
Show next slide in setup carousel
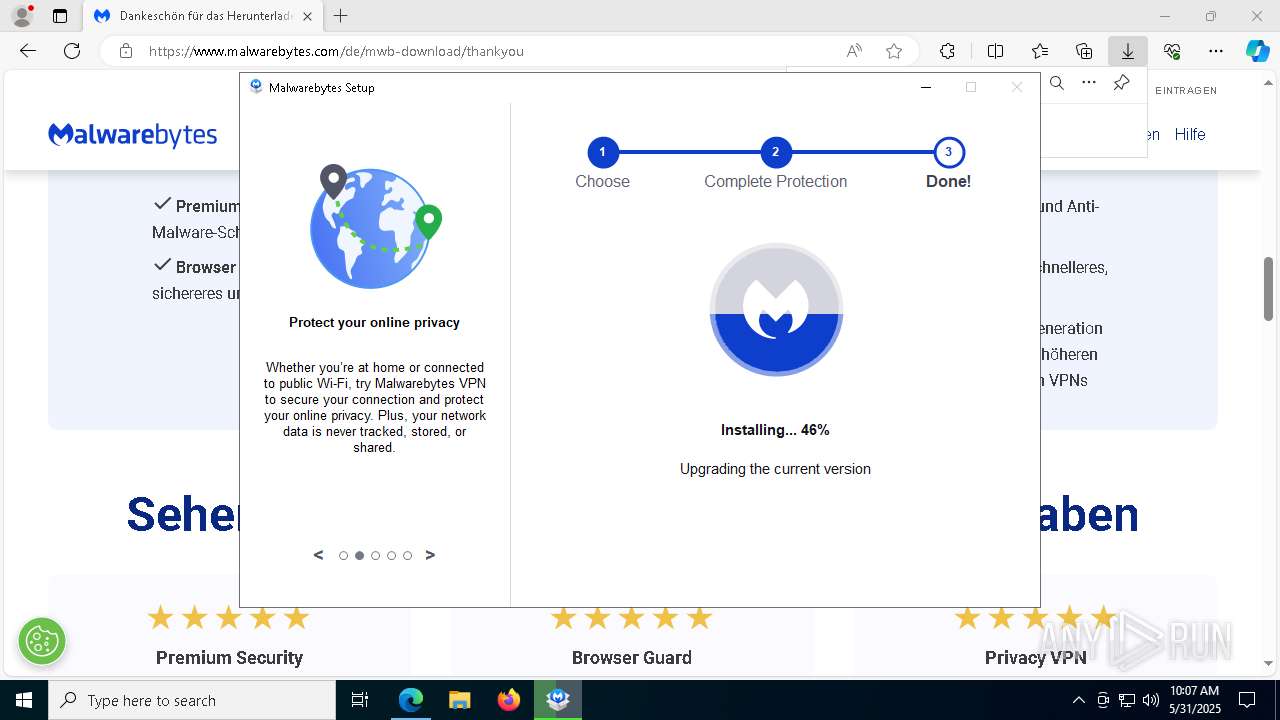pyautogui.click(x=430, y=555)
